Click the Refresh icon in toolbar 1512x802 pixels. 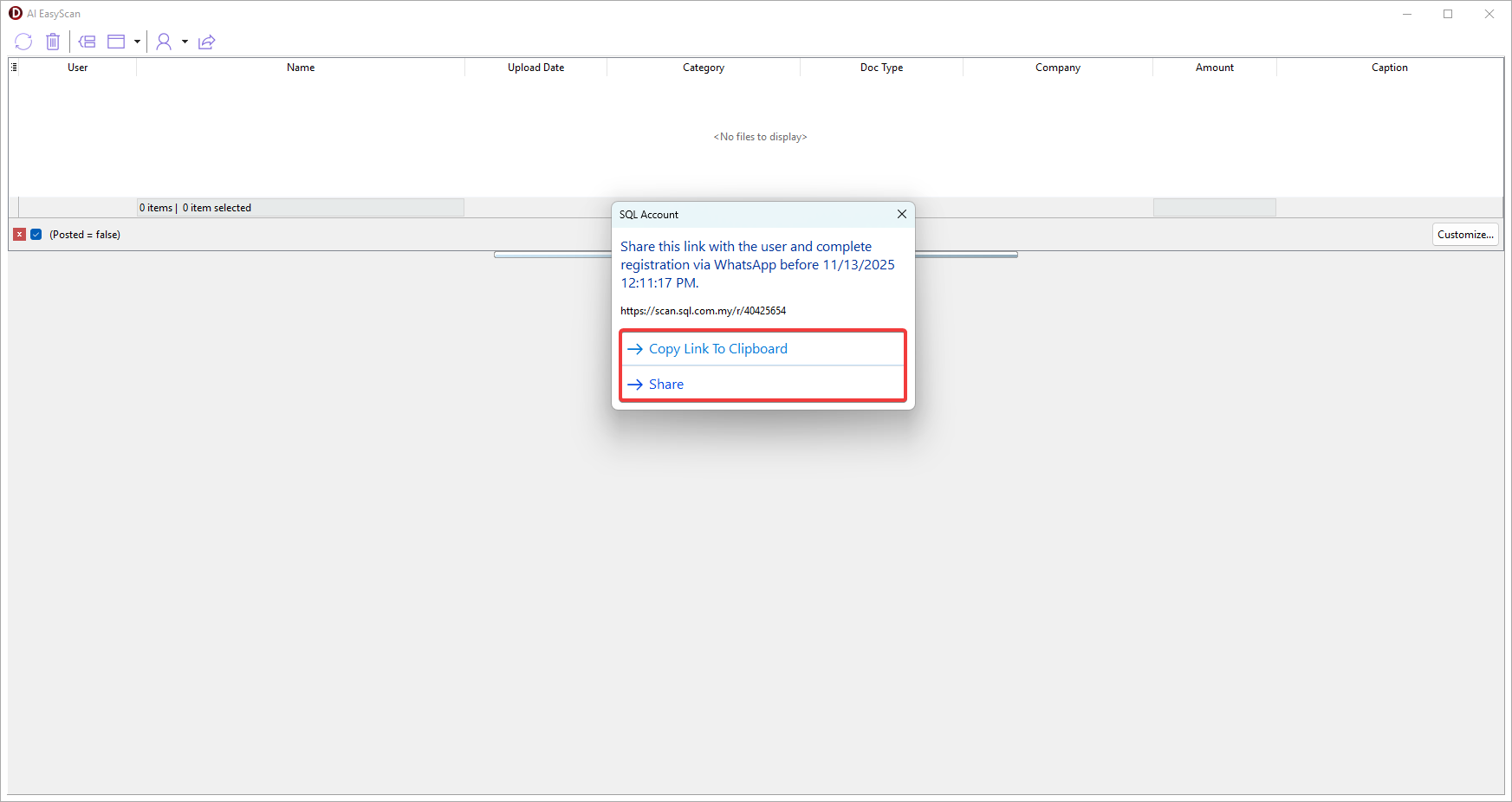[x=23, y=42]
